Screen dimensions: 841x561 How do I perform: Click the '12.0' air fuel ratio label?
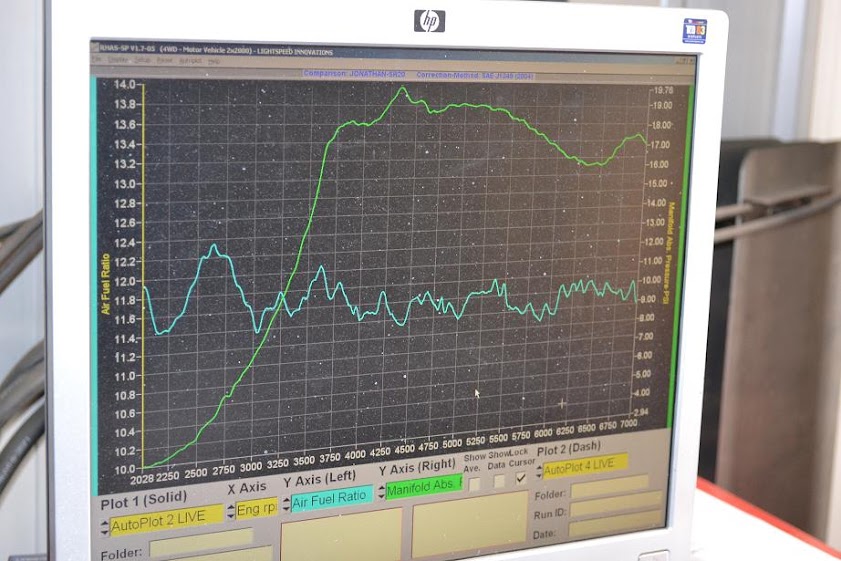click(x=124, y=281)
